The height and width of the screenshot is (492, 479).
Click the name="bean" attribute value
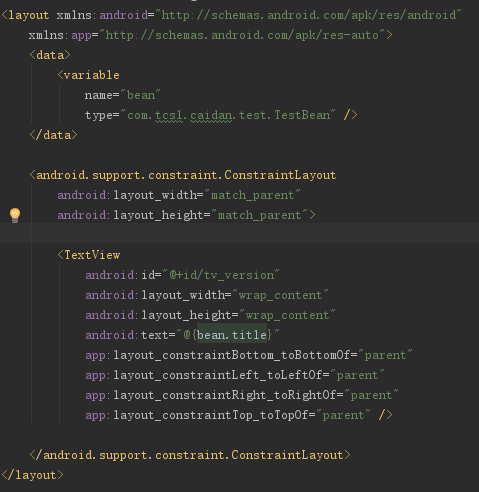click(140, 95)
